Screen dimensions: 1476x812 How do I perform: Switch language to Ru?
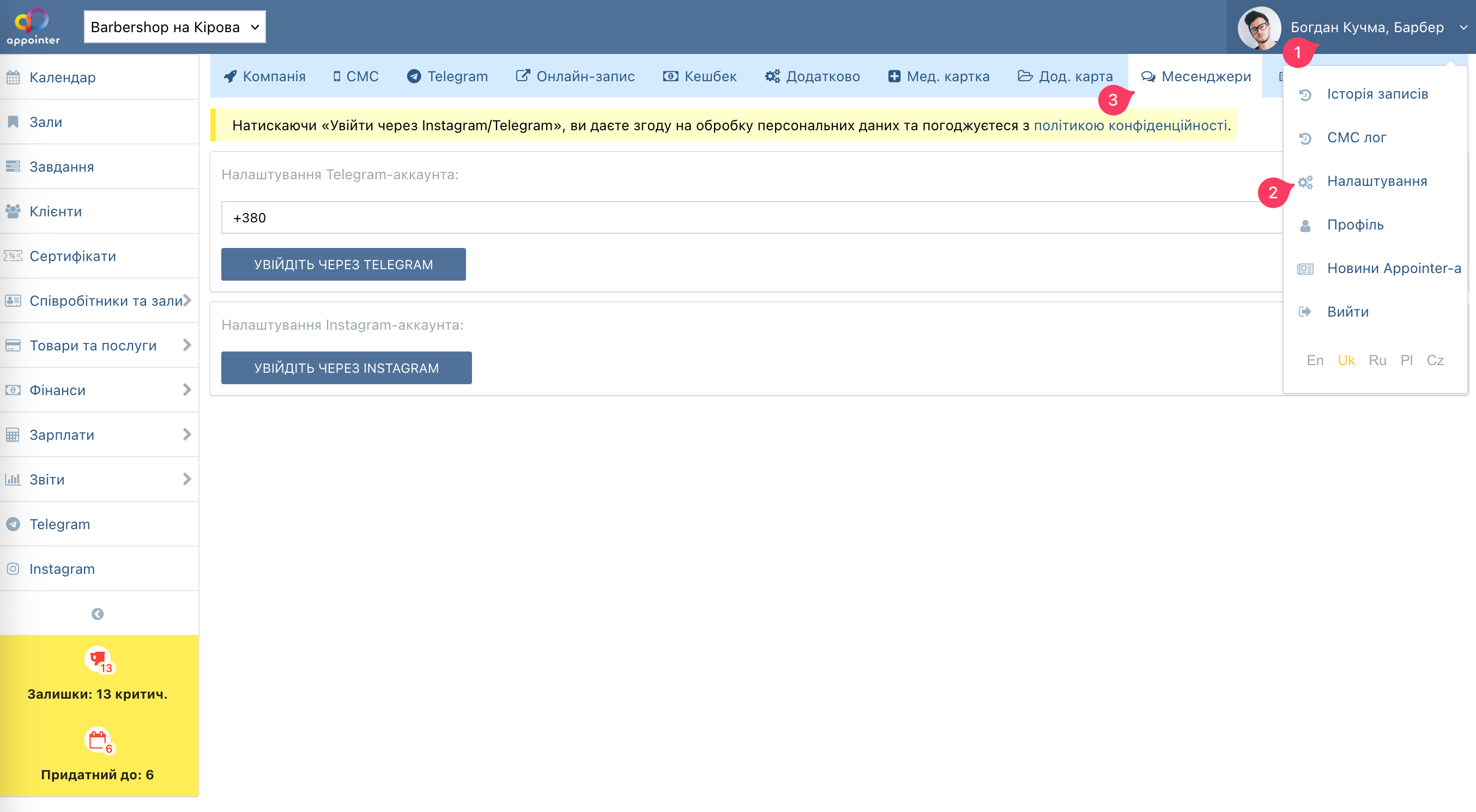(1377, 360)
